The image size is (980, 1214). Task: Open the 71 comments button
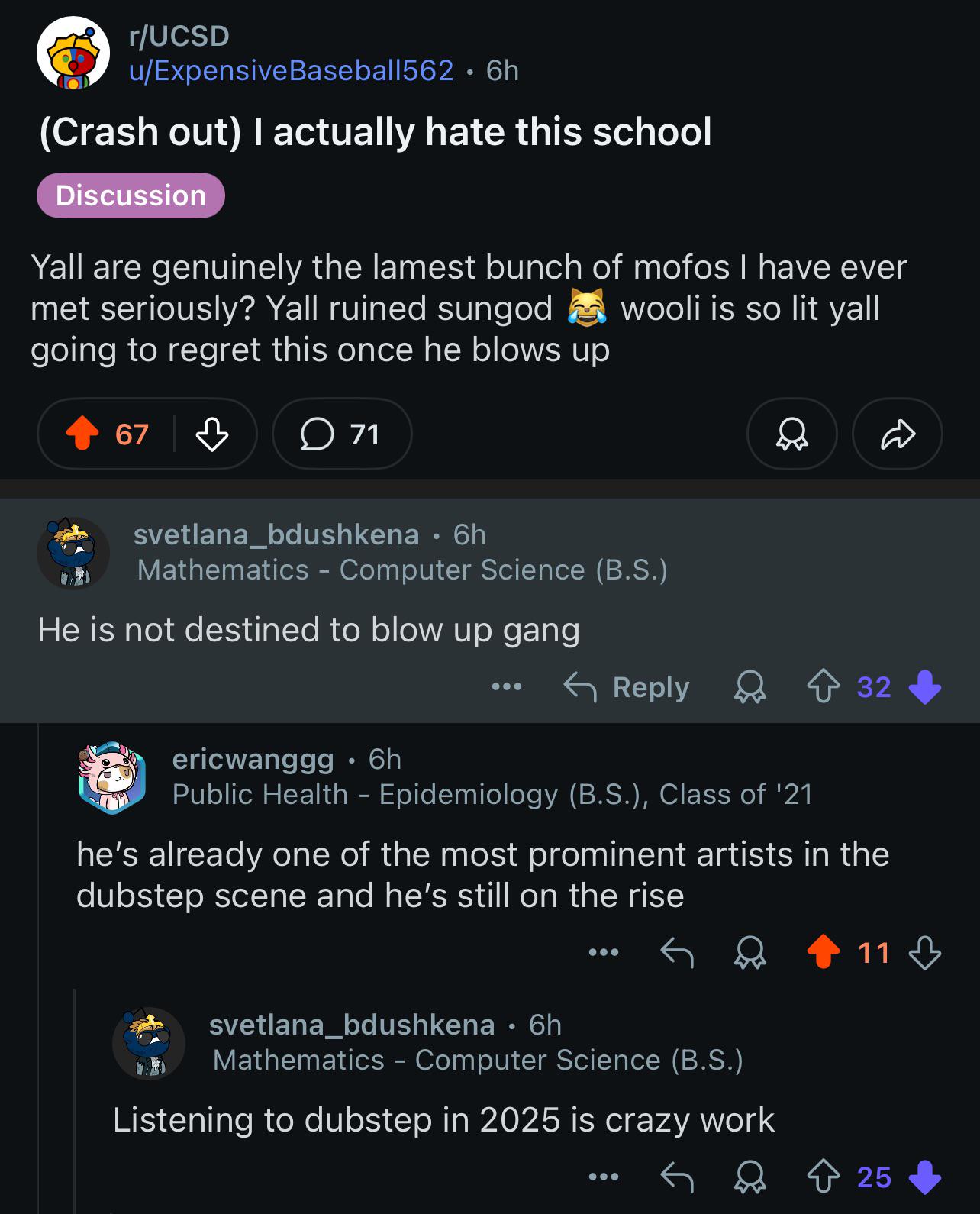342,434
